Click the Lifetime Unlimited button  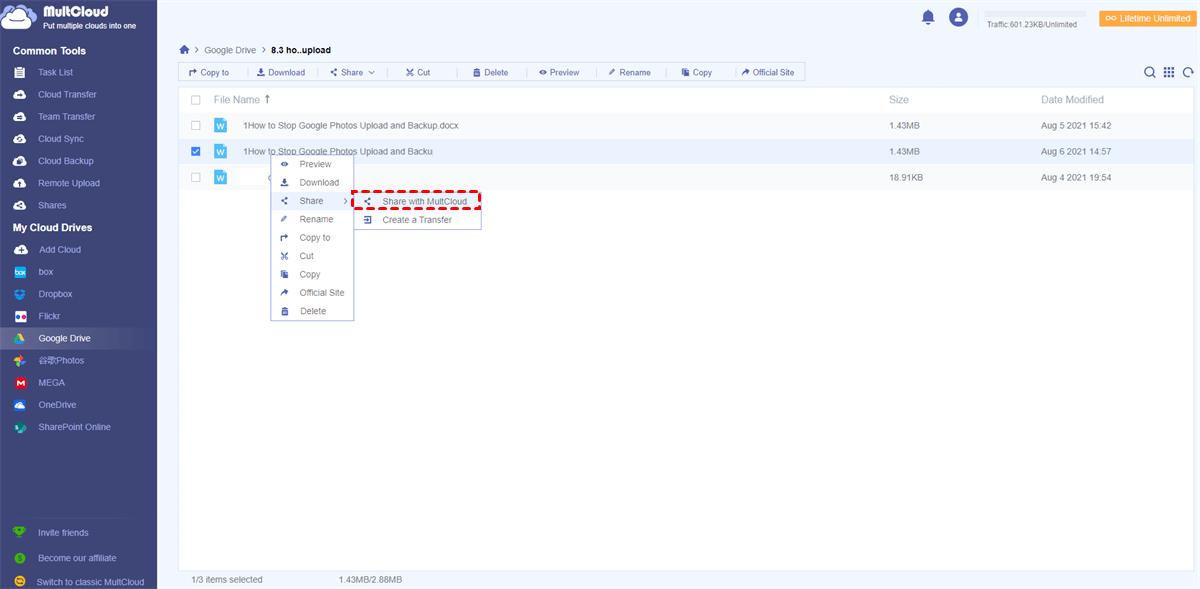1146,18
